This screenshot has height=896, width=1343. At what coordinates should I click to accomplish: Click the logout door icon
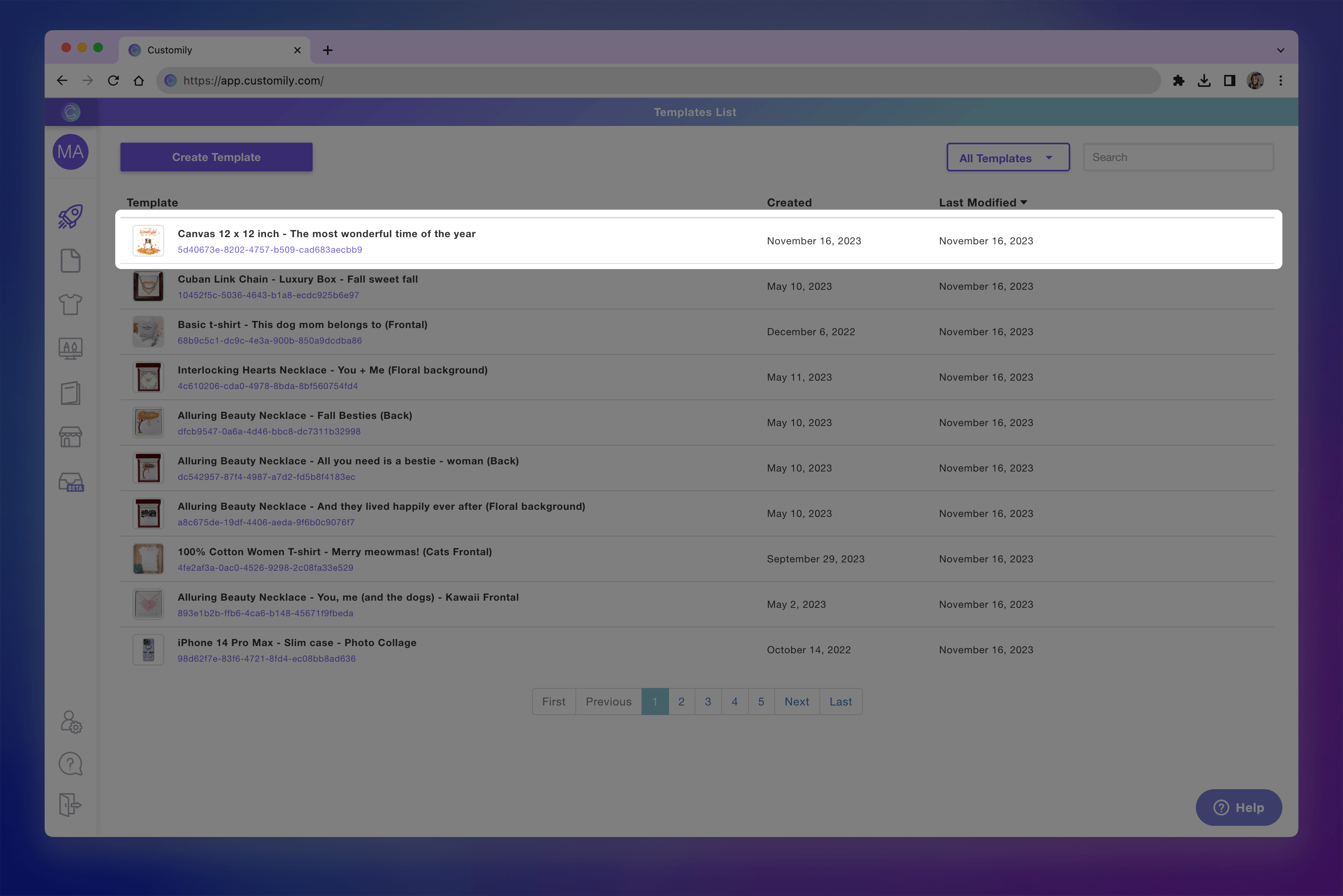tap(70, 805)
